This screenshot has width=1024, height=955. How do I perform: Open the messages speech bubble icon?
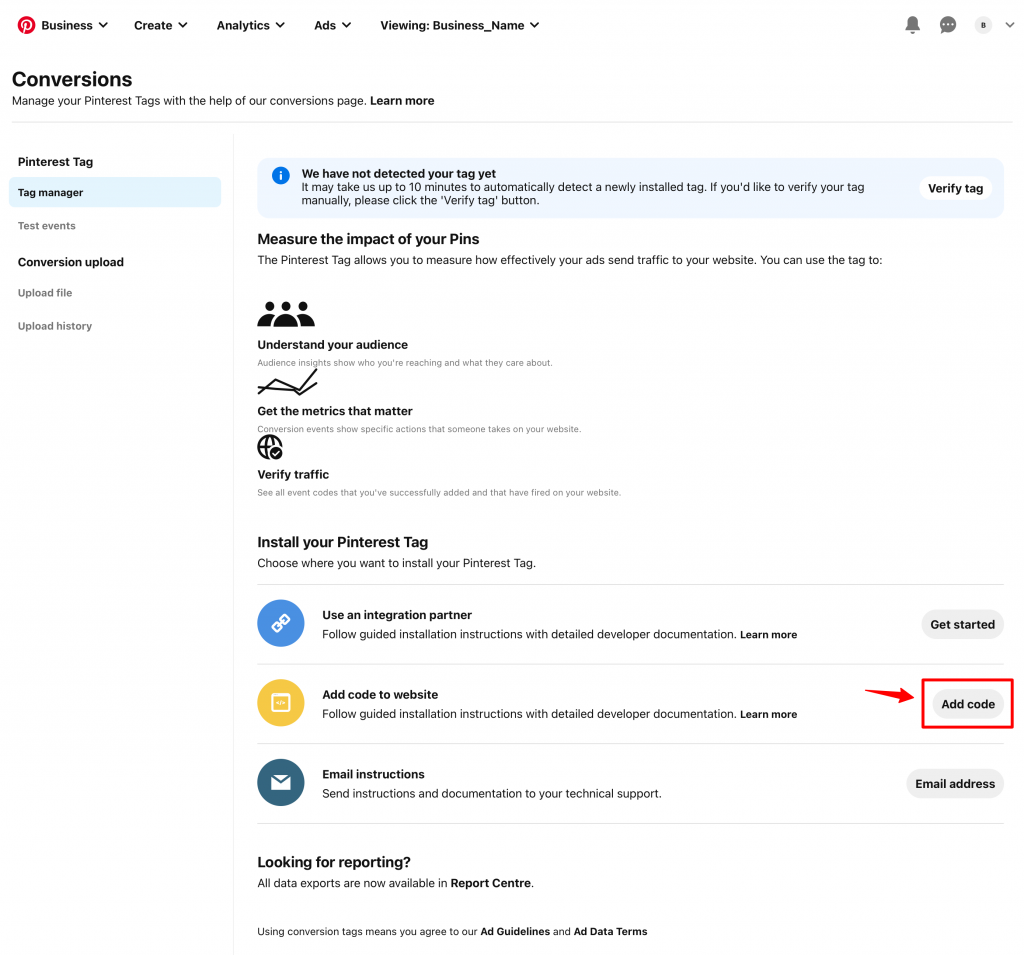[x=948, y=25]
